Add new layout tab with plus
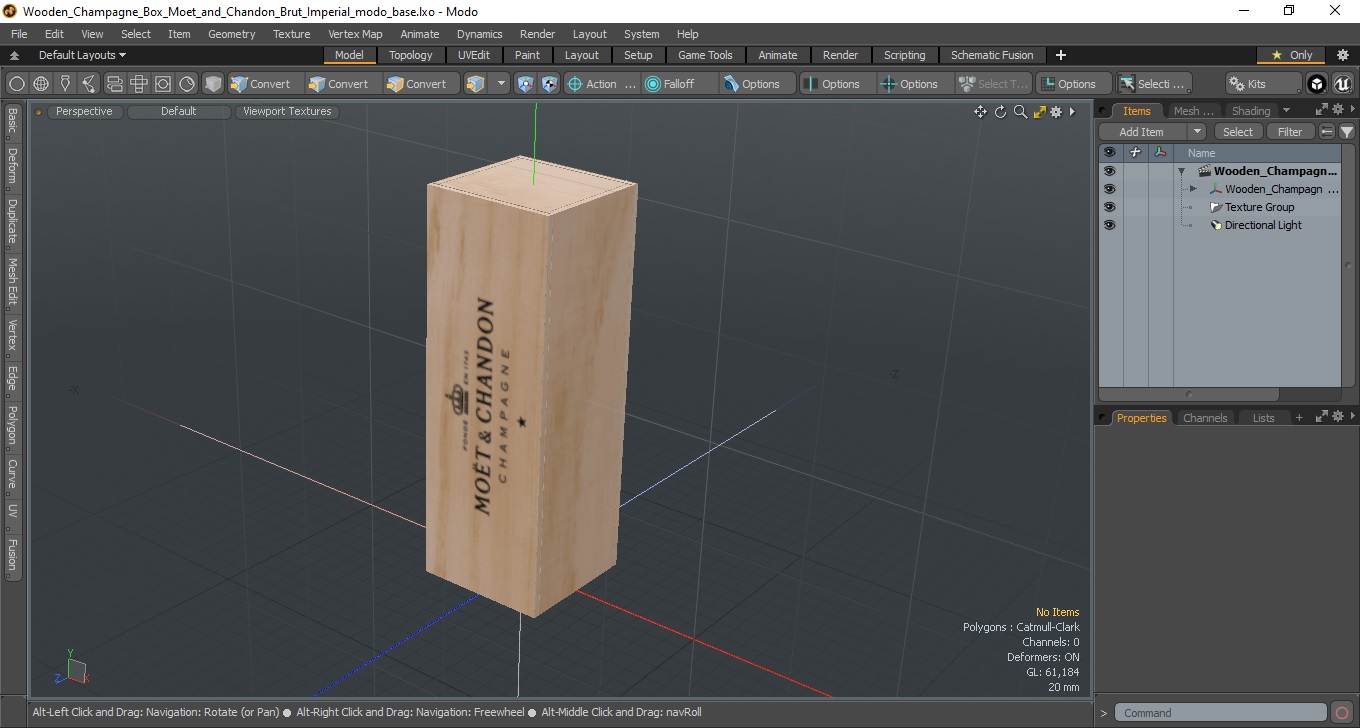Screen dimensions: 1360x728 (1061, 55)
